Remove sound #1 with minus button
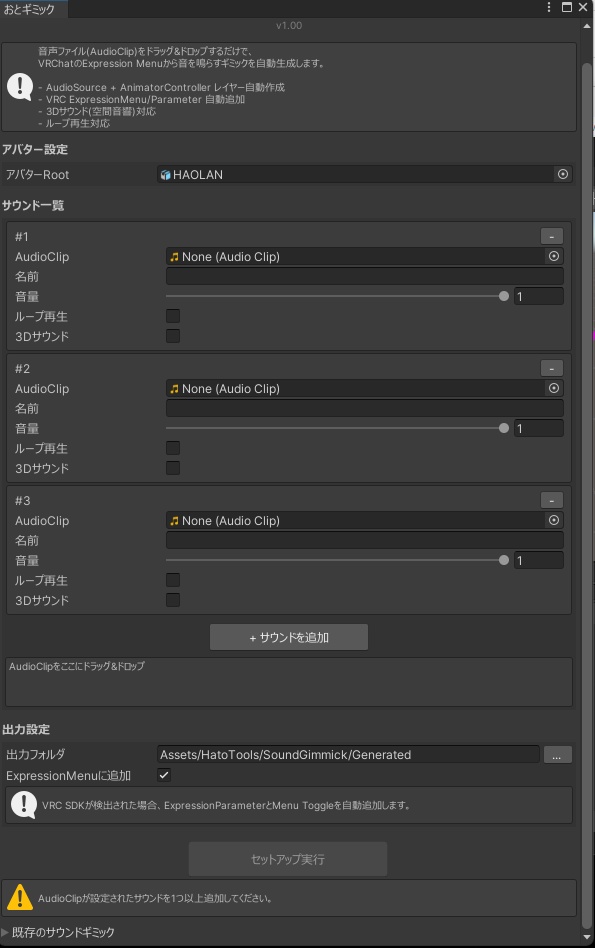Image resolution: width=595 pixels, height=948 pixels. [551, 236]
